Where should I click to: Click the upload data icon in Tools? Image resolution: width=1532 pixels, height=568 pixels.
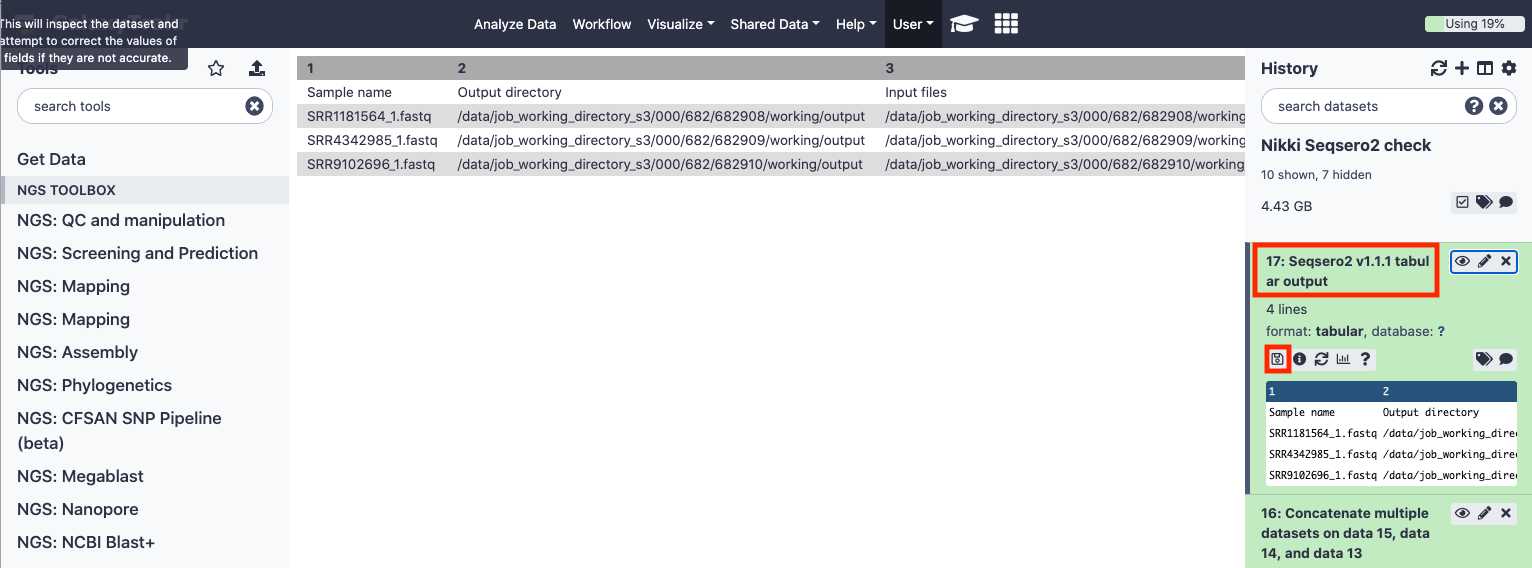(x=257, y=68)
